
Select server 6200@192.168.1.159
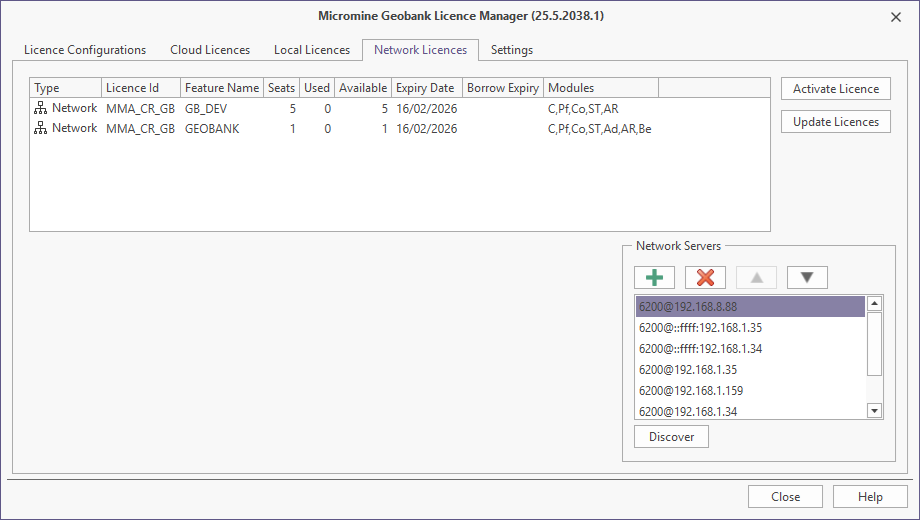(x=750, y=390)
